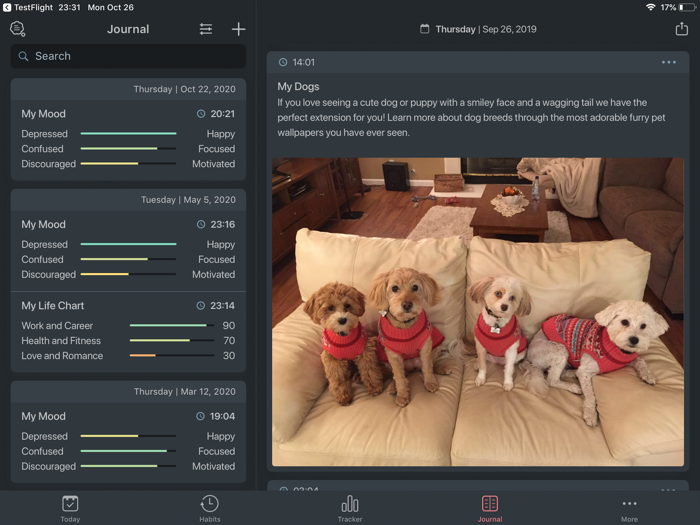
Task: Tap the clock icon beside 23:16
Action: coord(201,224)
